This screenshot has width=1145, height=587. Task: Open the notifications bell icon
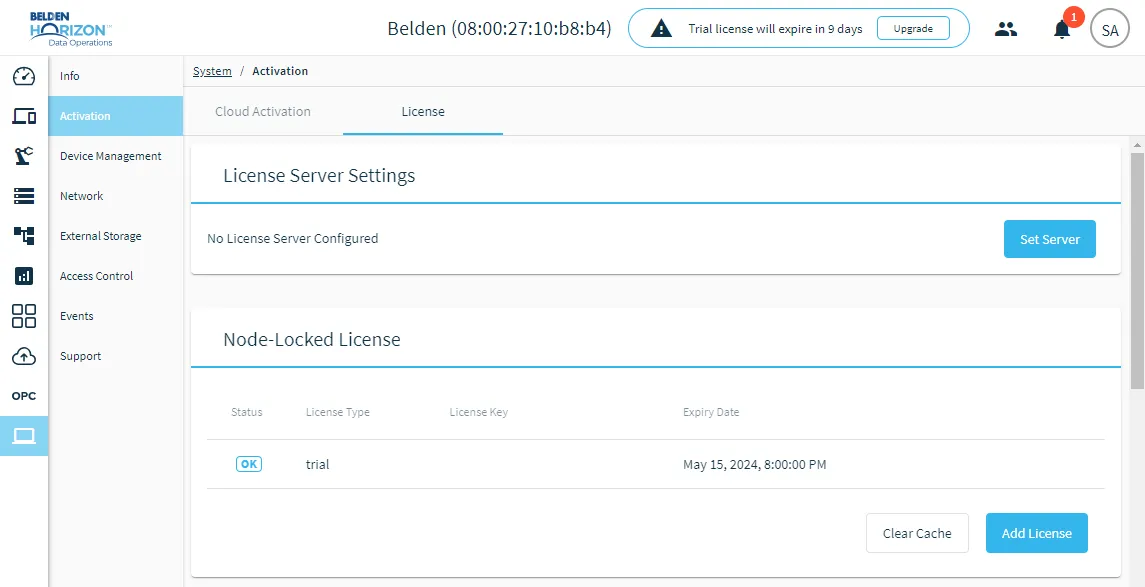pyautogui.click(x=1062, y=30)
